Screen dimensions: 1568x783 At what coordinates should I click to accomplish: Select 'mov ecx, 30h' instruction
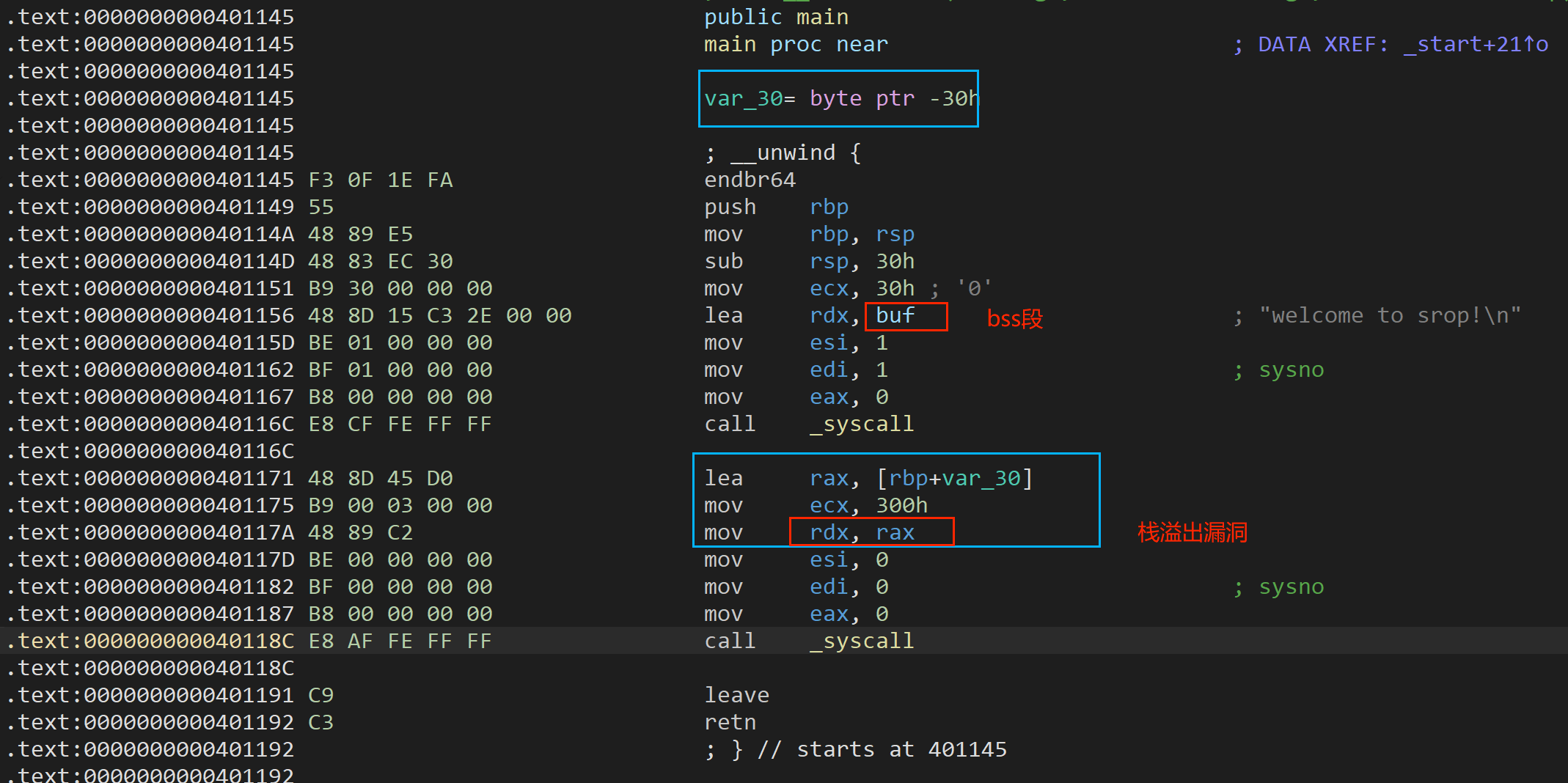pos(809,288)
